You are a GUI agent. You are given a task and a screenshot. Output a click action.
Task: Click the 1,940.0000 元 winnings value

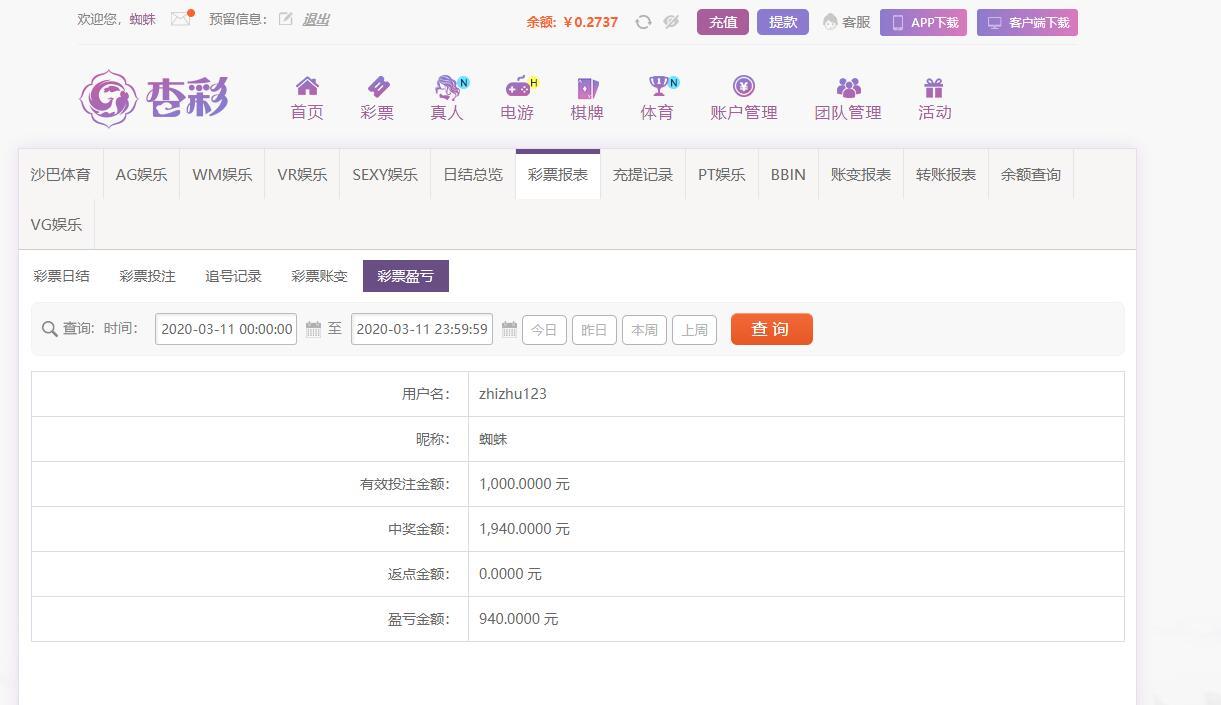pos(524,529)
